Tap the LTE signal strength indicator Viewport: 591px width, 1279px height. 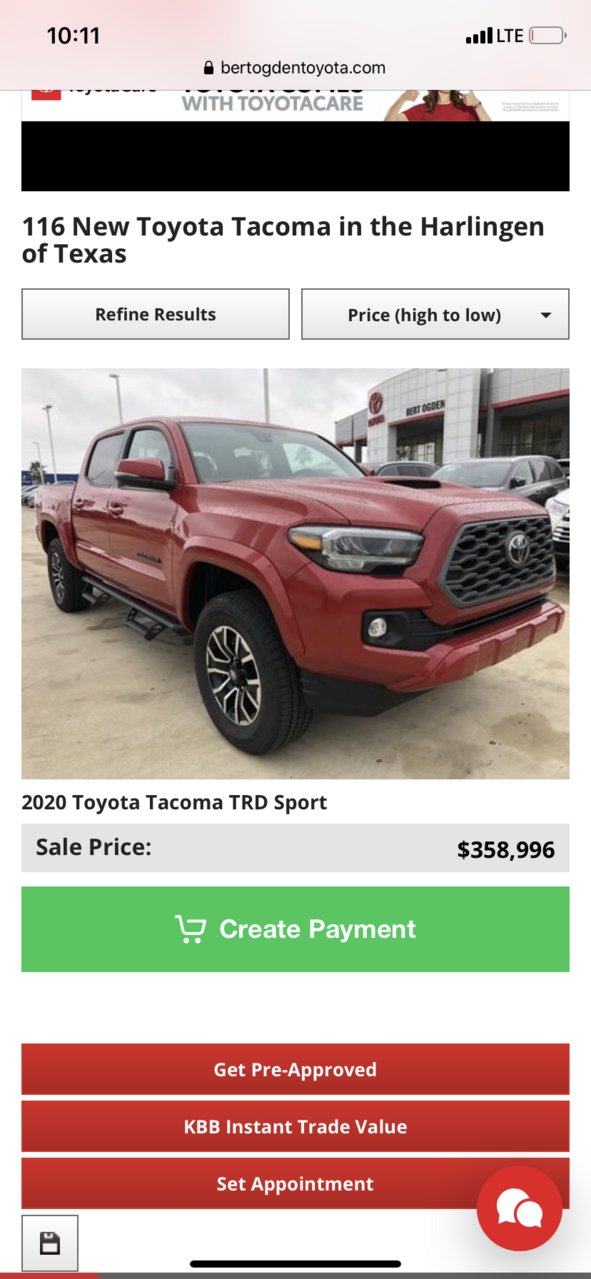click(494, 36)
